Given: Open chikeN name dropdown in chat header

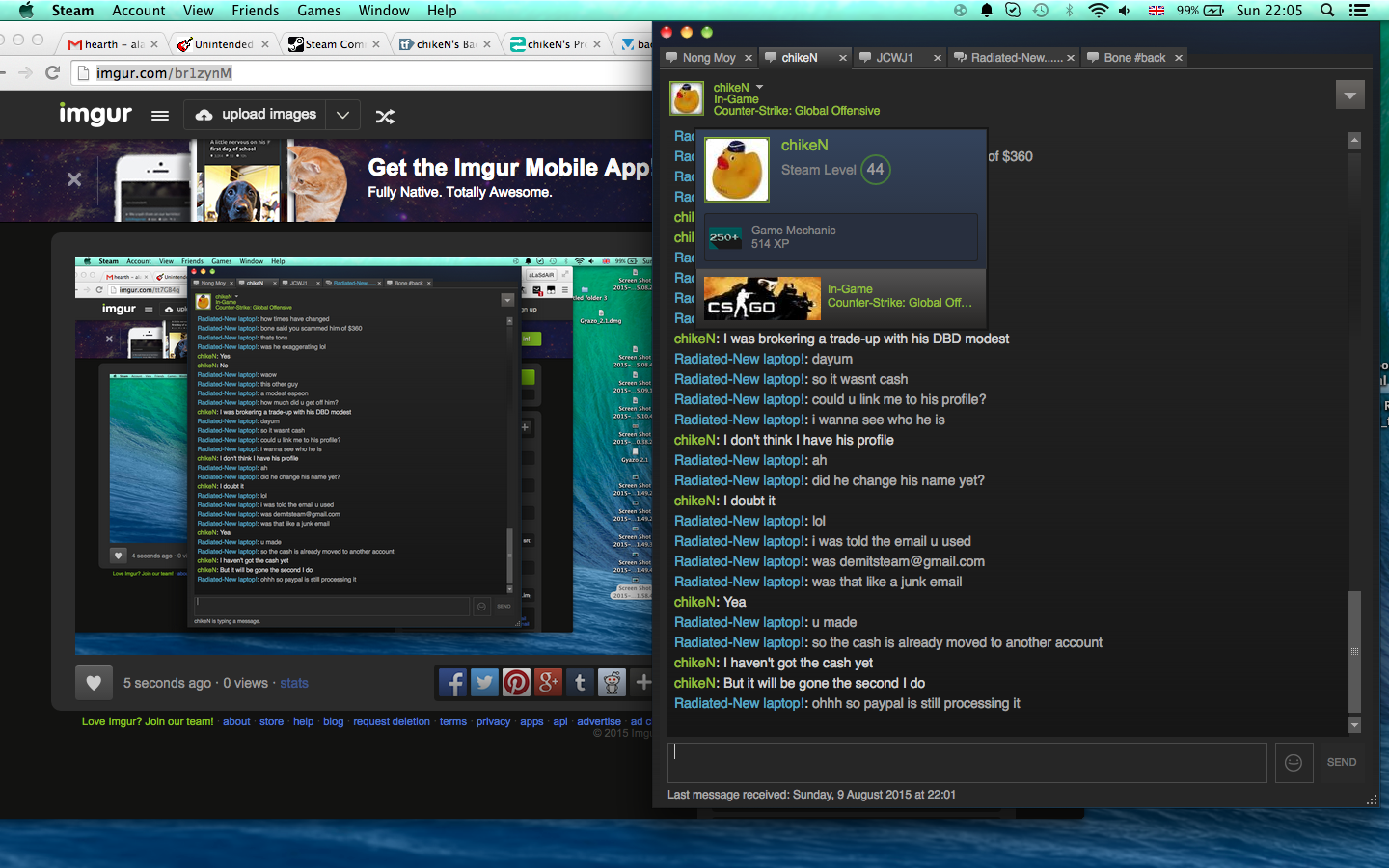Looking at the screenshot, I should coord(760,88).
